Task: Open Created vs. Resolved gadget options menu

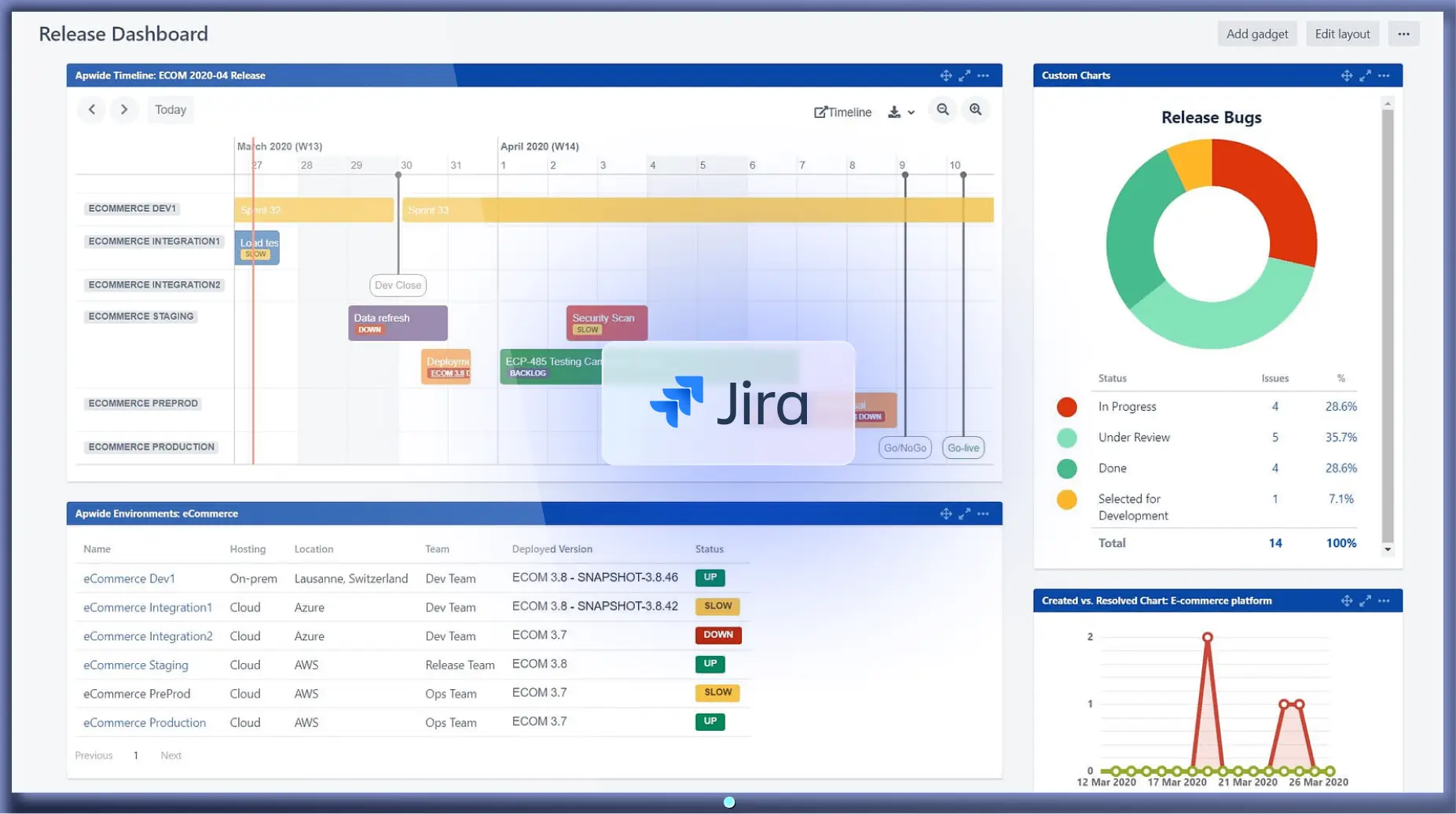Action: point(1384,601)
